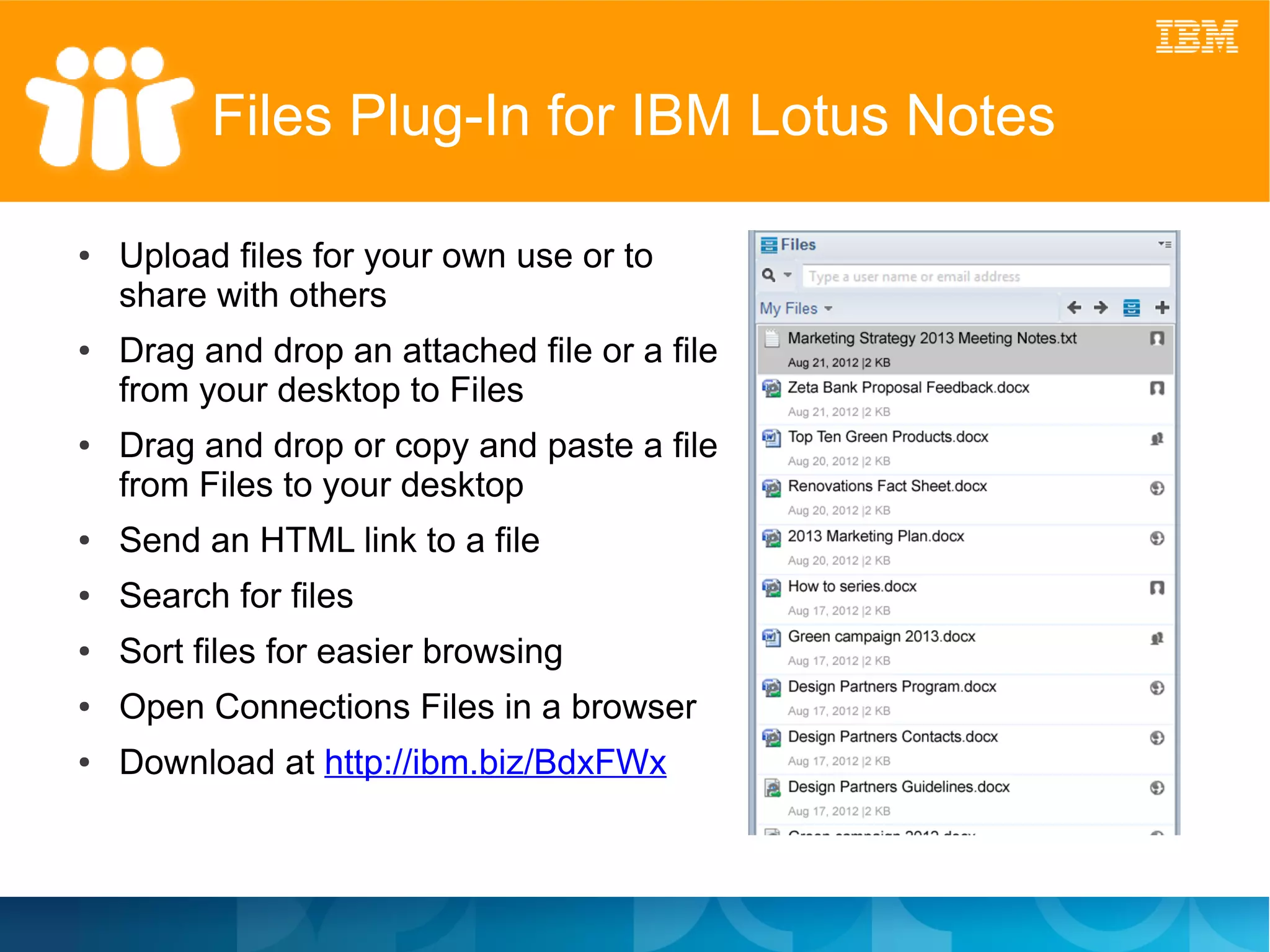Open the search type dropdown arrow

pyautogui.click(x=788, y=275)
